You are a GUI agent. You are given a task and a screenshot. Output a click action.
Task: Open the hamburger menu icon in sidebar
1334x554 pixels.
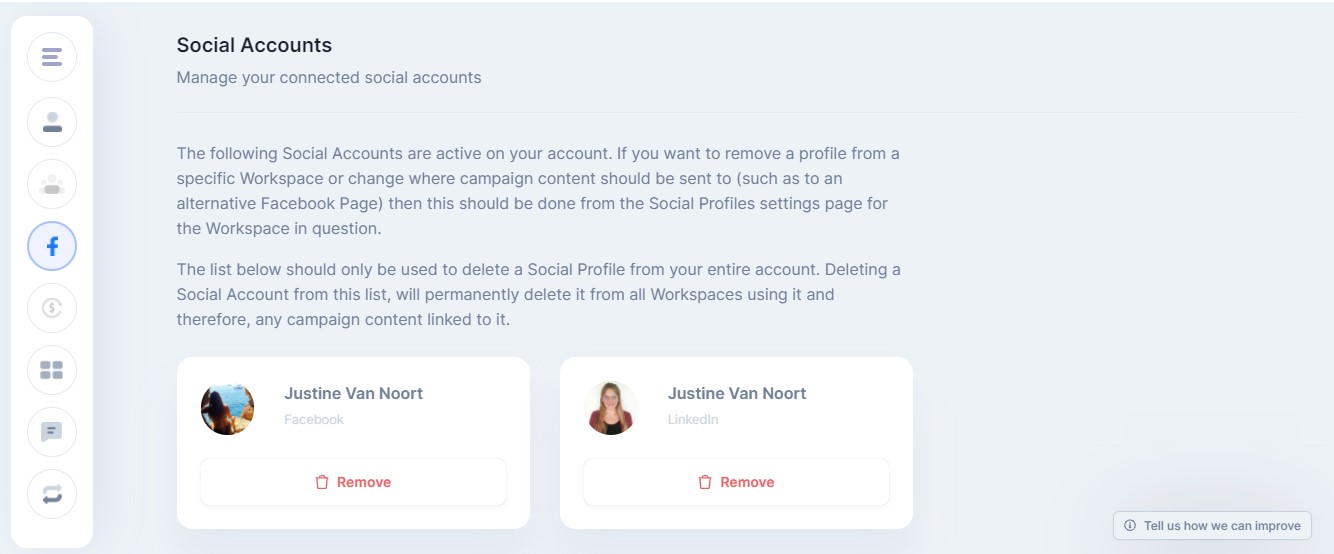52,57
